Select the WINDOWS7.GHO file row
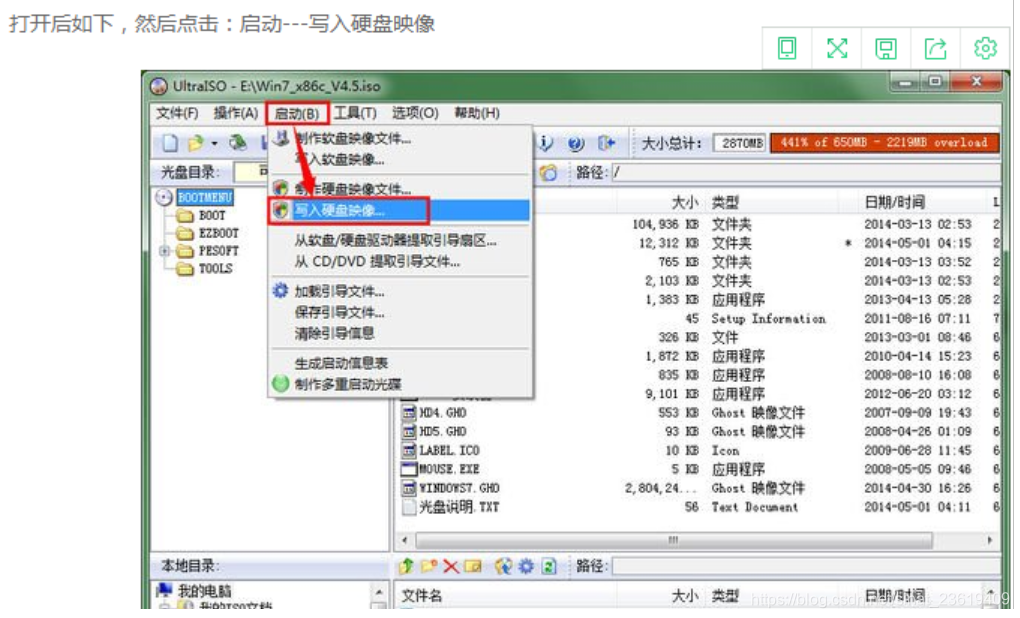 tap(699, 488)
